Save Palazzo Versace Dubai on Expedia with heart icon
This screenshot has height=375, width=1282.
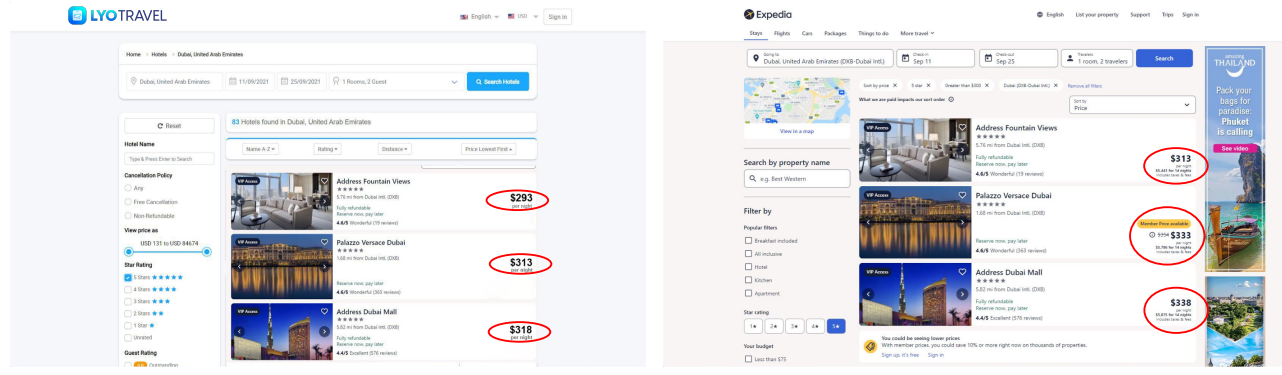(963, 193)
